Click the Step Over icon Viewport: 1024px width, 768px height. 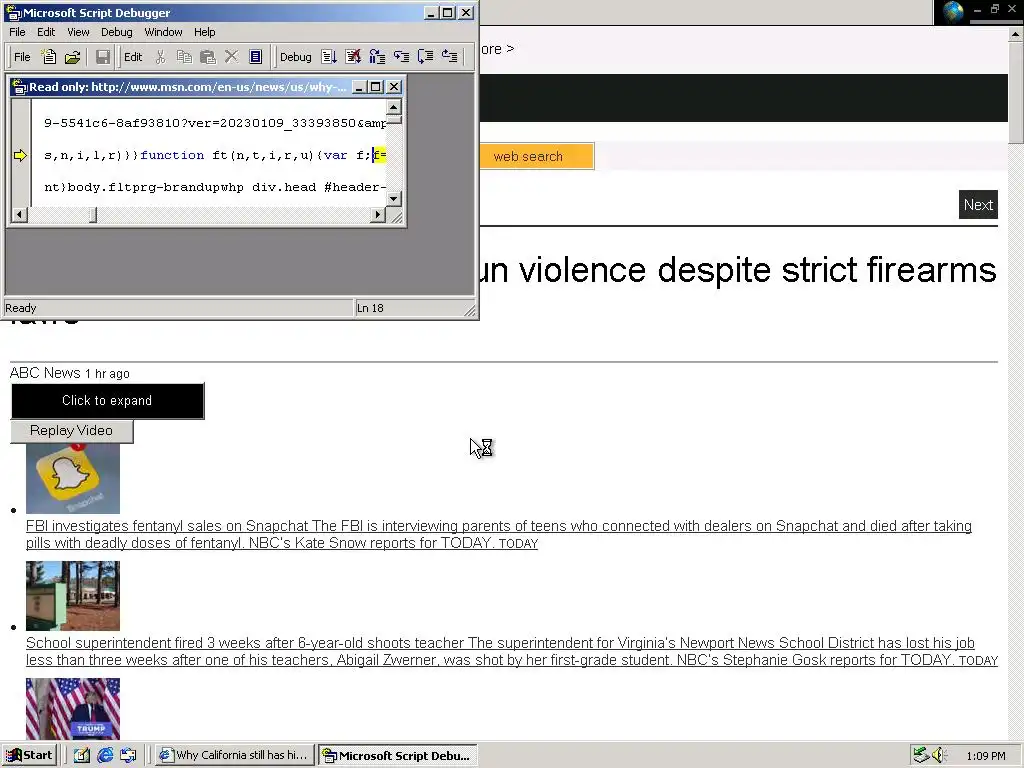(x=425, y=57)
